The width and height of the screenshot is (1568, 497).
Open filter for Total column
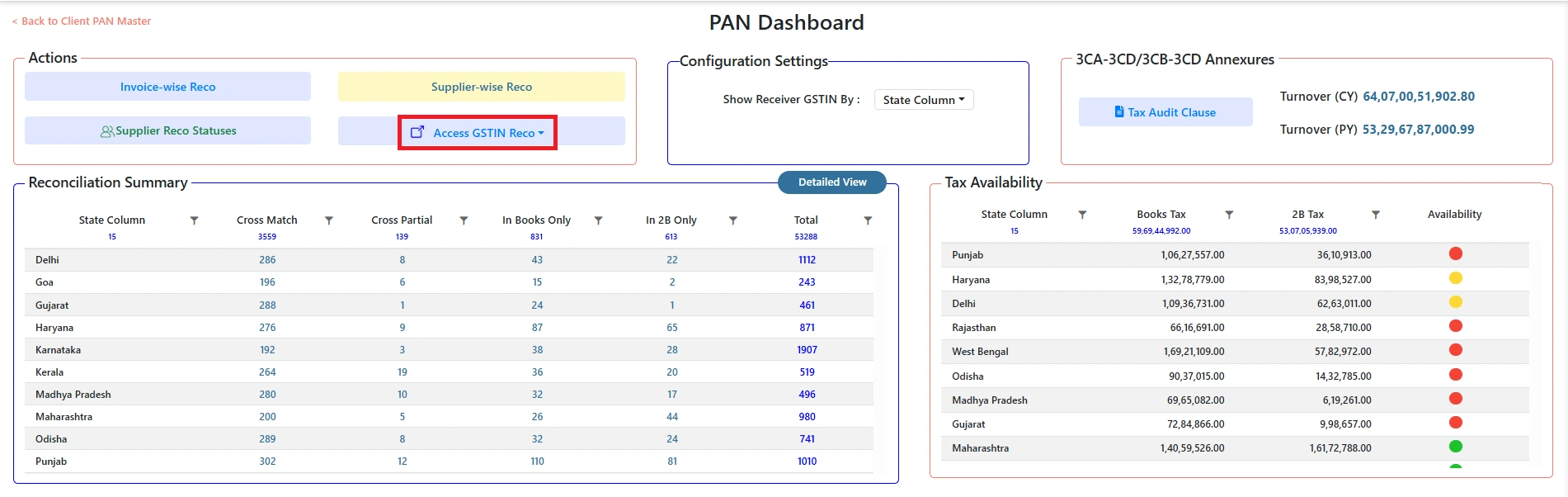click(x=868, y=220)
